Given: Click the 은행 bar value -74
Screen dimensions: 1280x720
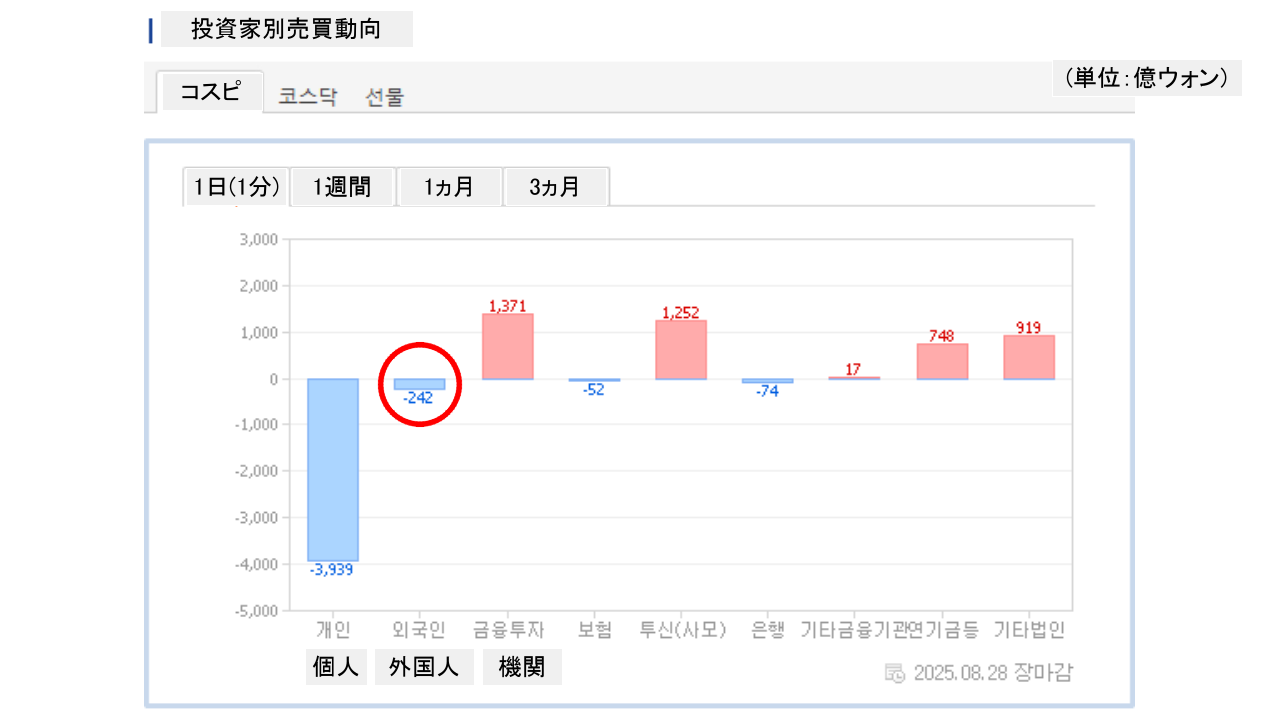Looking at the screenshot, I should [767, 391].
